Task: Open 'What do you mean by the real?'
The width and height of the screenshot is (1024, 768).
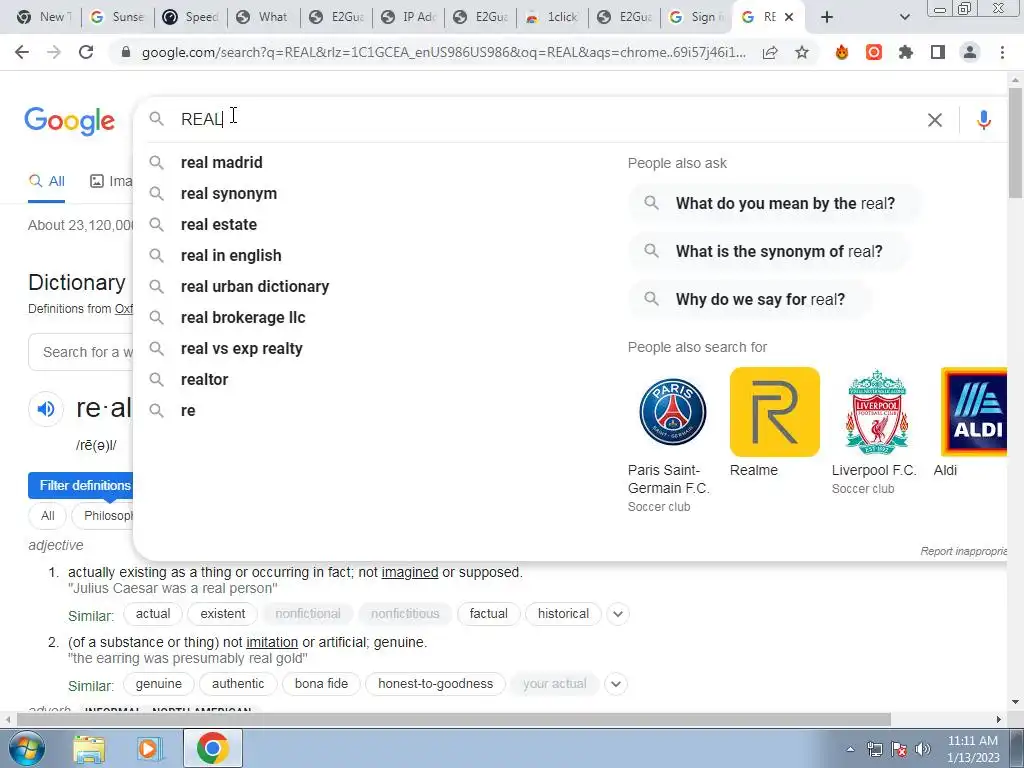Action: (x=775, y=203)
